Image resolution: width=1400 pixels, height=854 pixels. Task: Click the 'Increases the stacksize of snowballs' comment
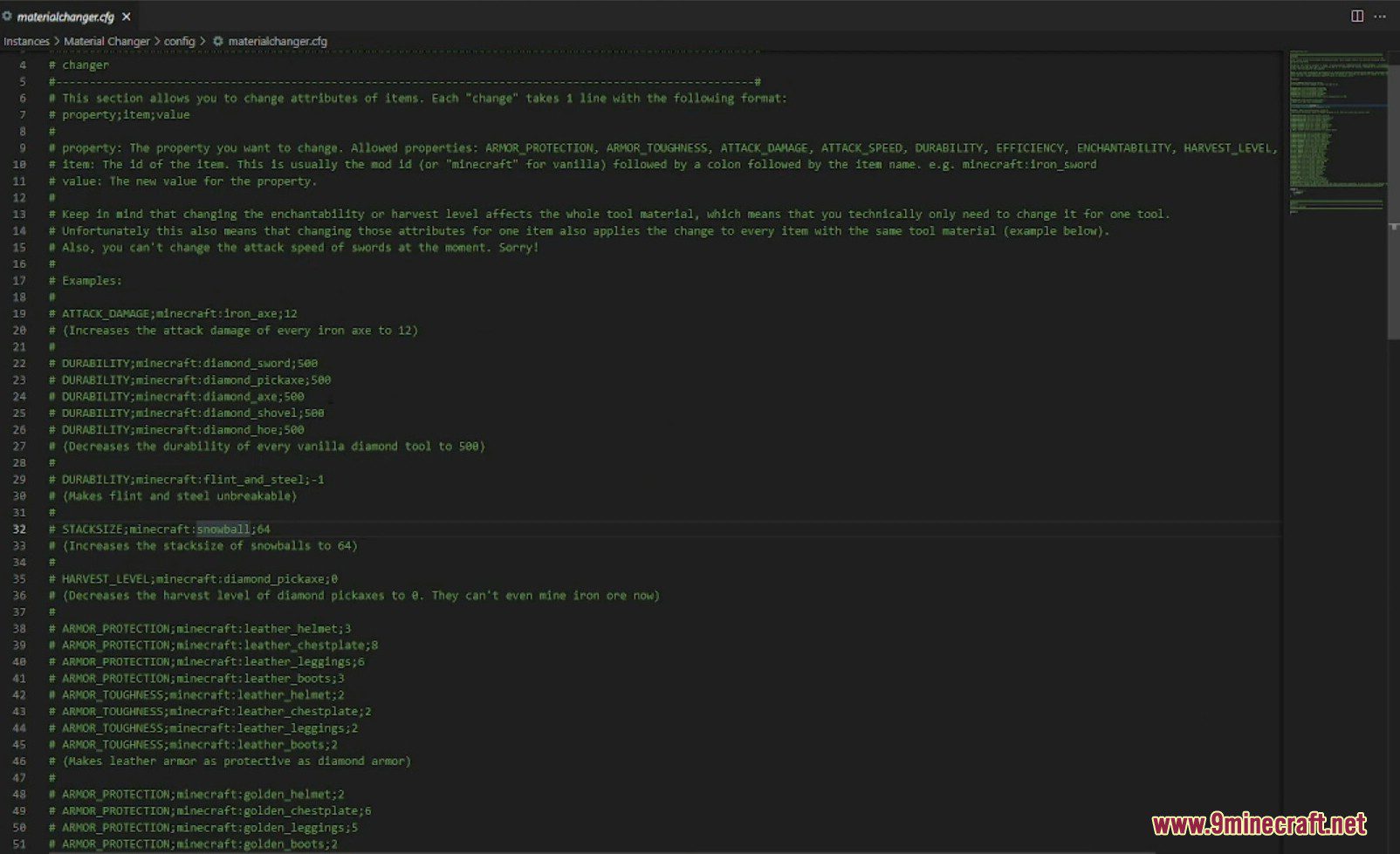pyautogui.click(x=209, y=546)
